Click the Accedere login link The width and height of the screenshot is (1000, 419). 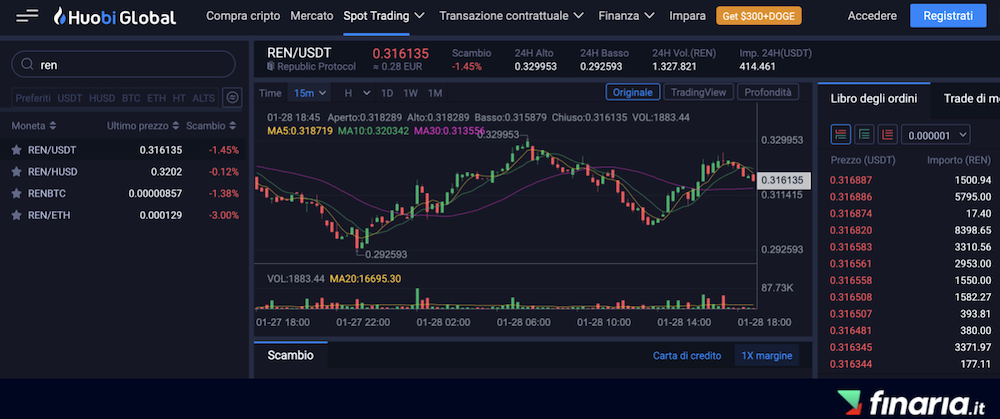pos(872,16)
